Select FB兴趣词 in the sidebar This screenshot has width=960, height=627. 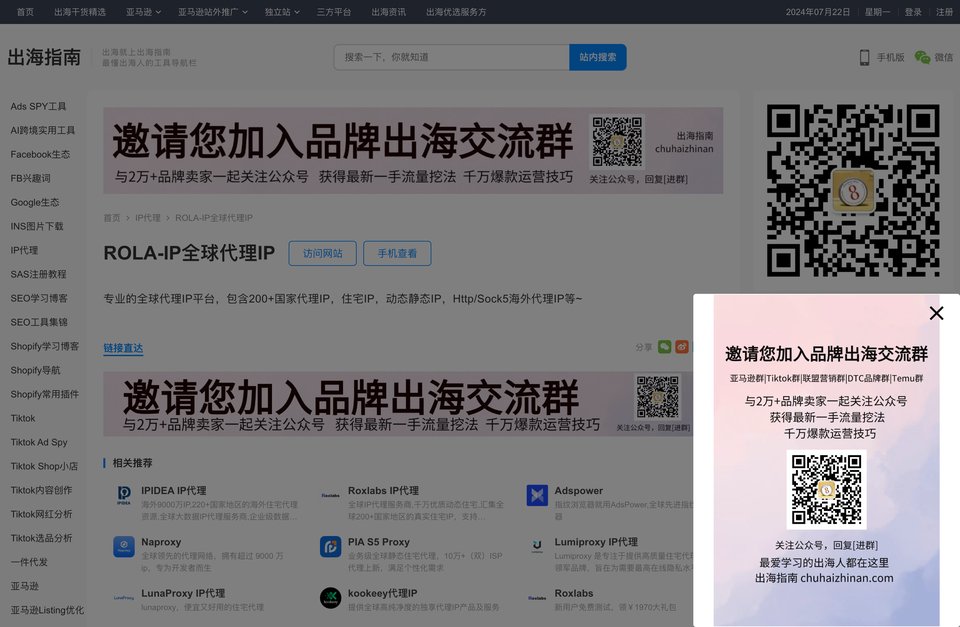(x=31, y=178)
